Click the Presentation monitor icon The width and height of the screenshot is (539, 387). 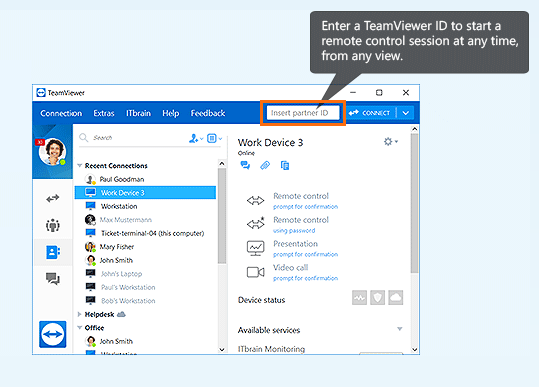click(x=255, y=248)
